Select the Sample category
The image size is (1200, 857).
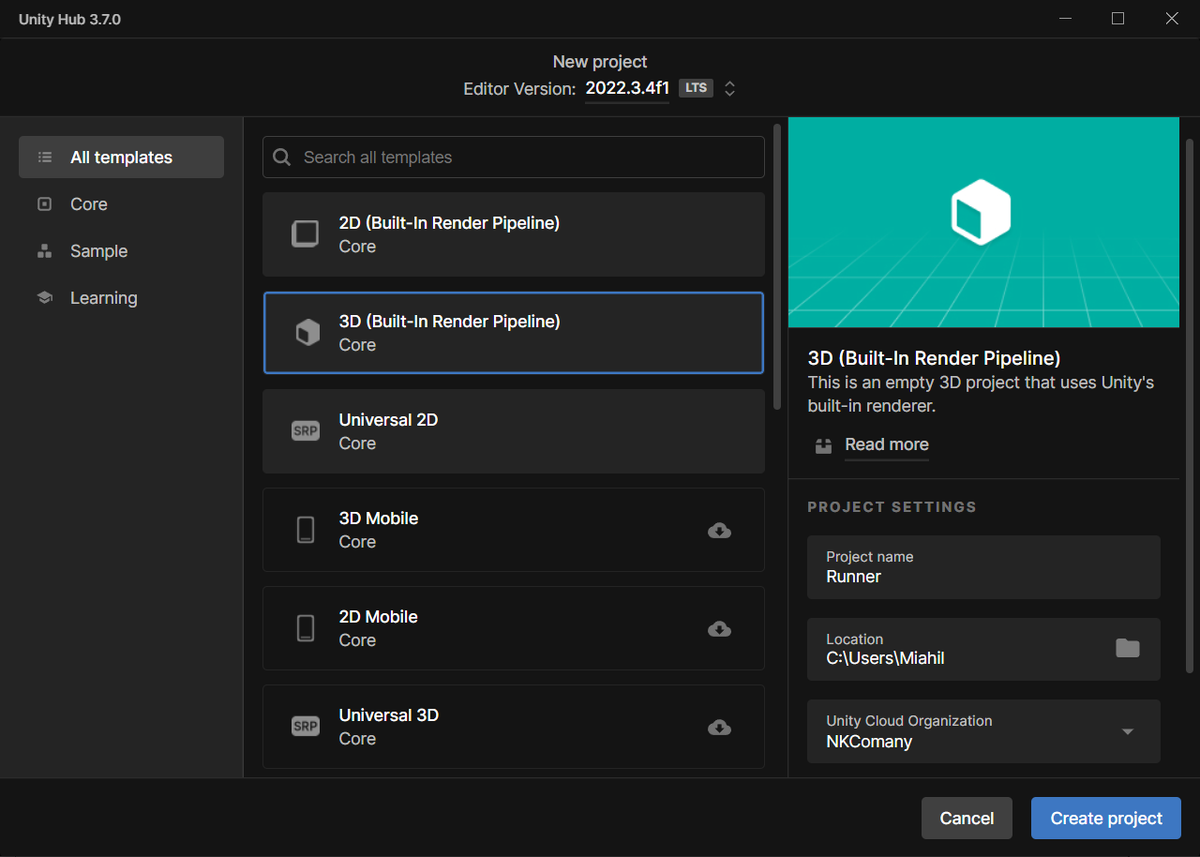(x=121, y=251)
